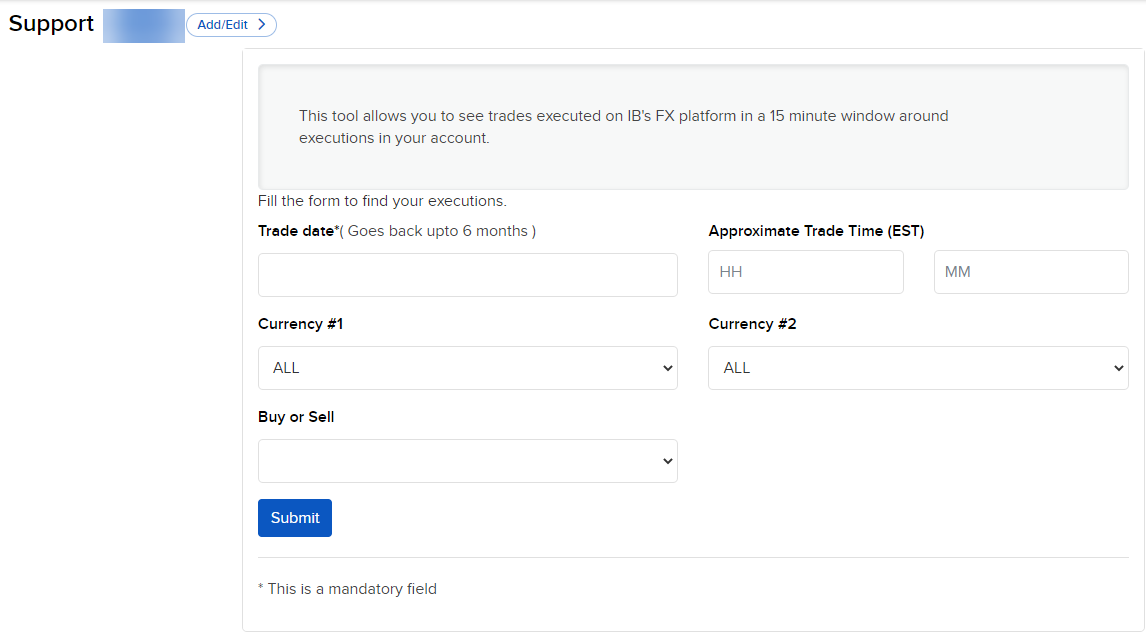
Task: Click the Currency #1 label
Action: pos(300,323)
